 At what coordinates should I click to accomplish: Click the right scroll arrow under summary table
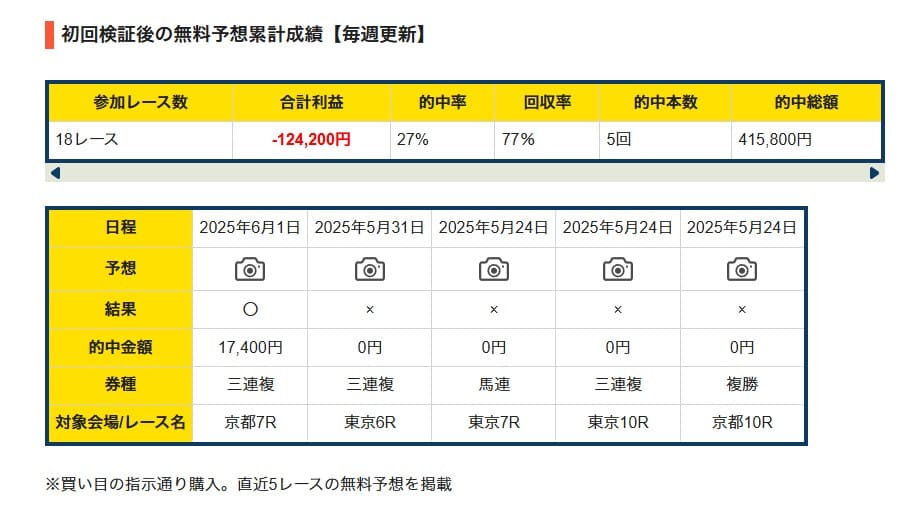(x=874, y=173)
